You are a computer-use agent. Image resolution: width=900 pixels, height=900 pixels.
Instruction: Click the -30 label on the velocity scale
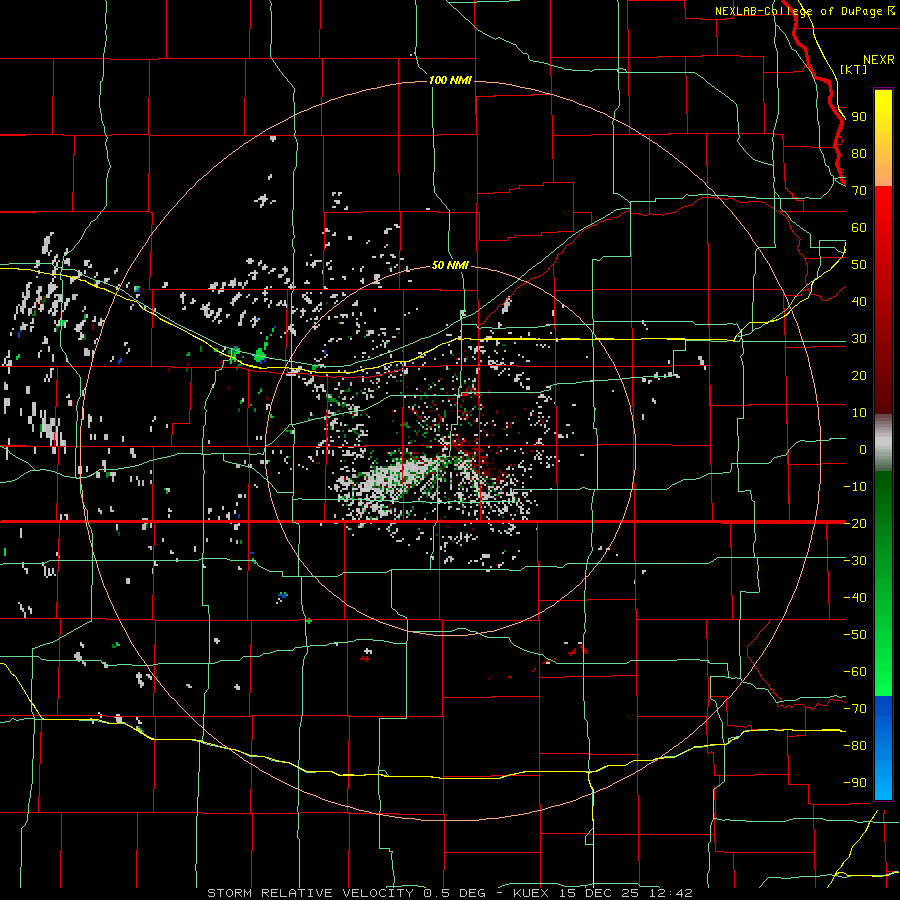[x=855, y=561]
